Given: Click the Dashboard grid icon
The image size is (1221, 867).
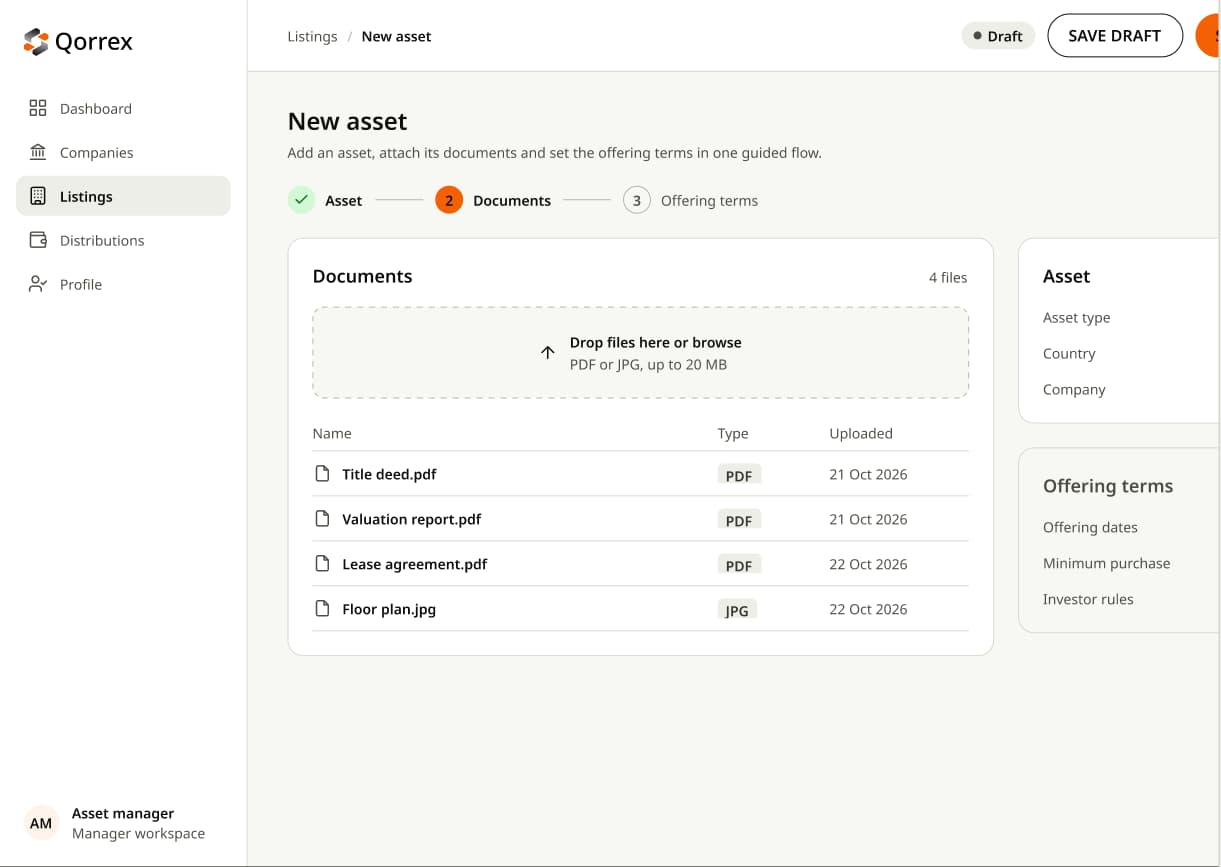Looking at the screenshot, I should [x=38, y=108].
